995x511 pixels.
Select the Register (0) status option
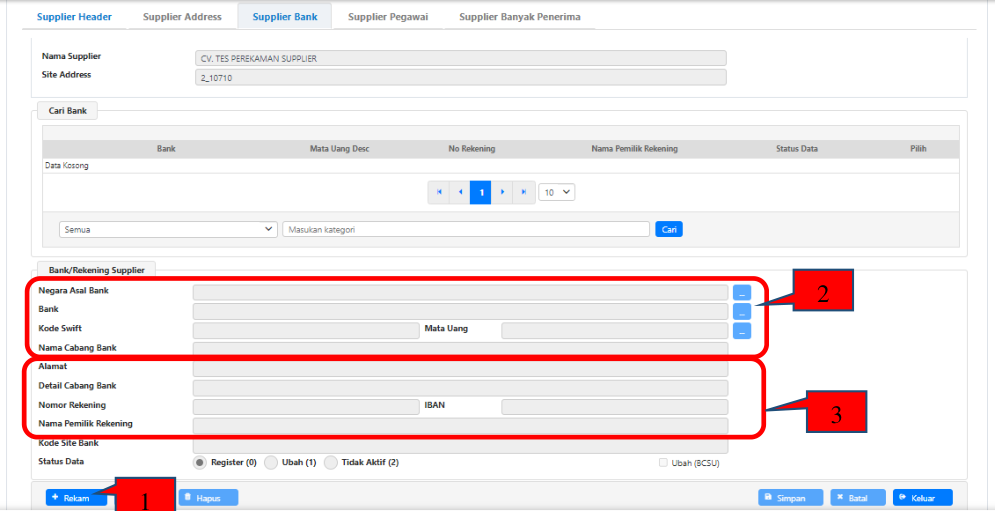pos(200,463)
